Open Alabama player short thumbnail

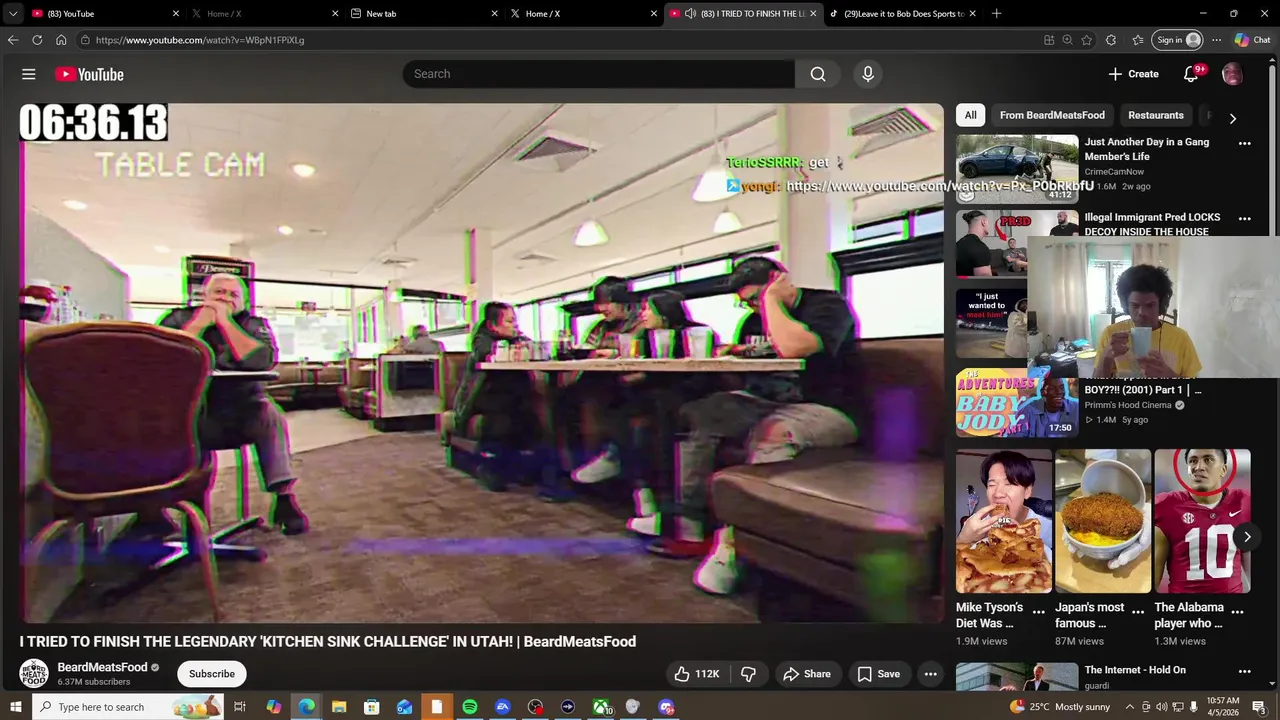coord(1202,521)
